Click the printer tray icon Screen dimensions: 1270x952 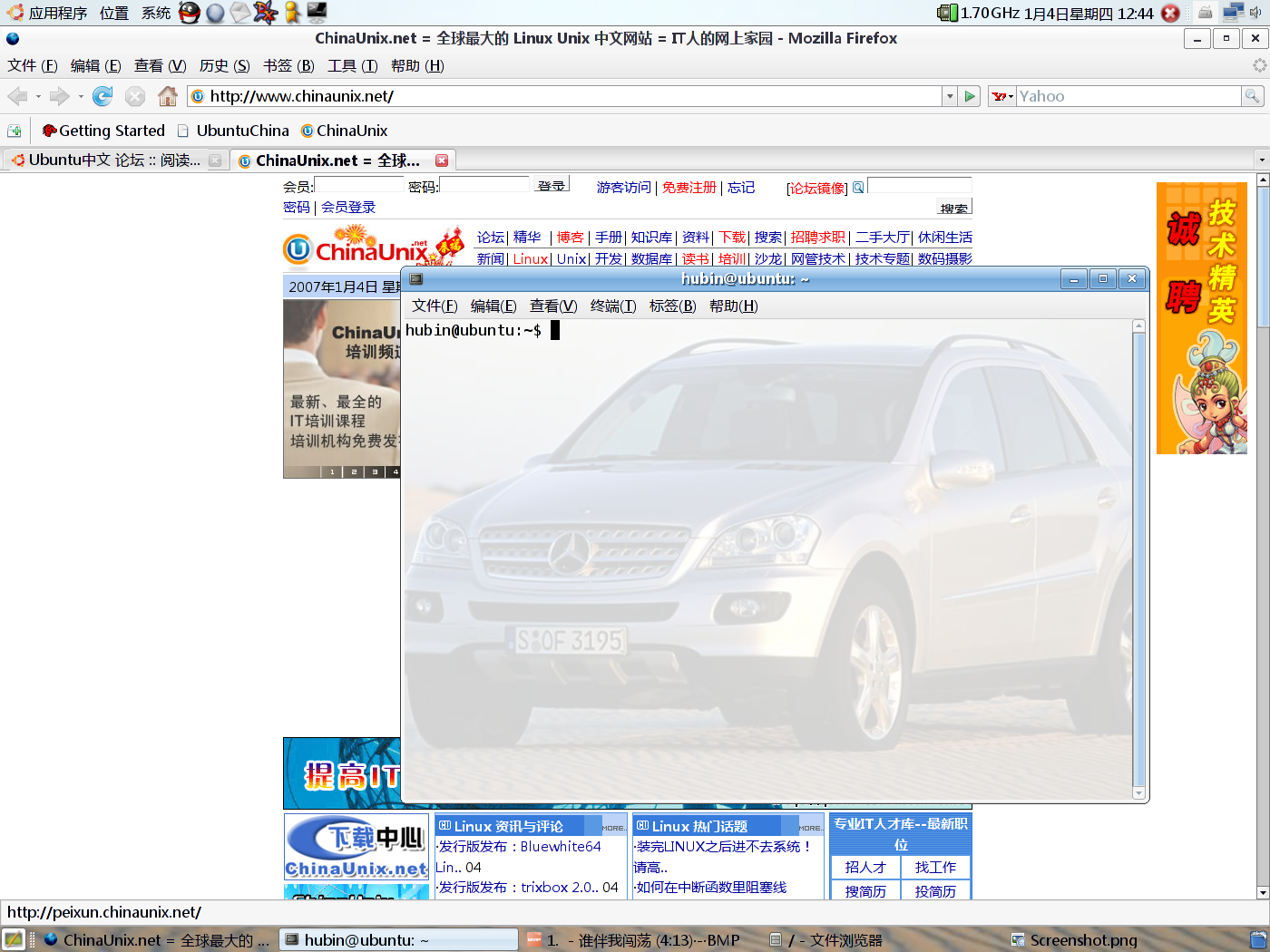[1205, 13]
